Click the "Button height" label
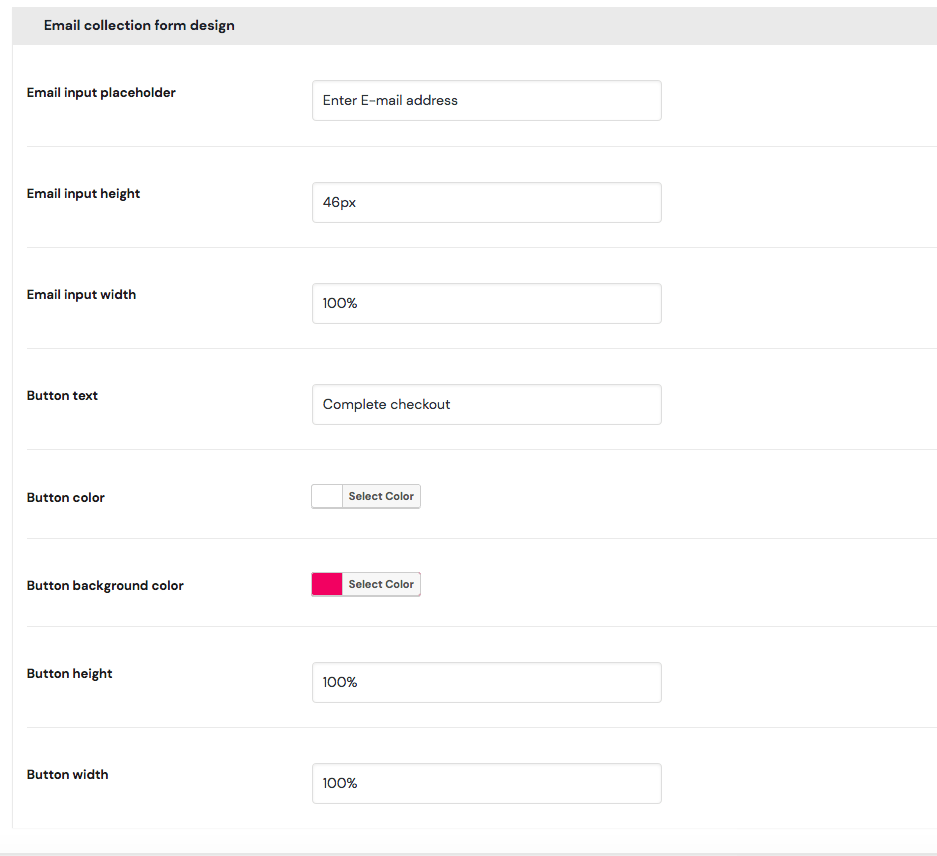Viewport: 937px width, 856px height. click(x=69, y=674)
